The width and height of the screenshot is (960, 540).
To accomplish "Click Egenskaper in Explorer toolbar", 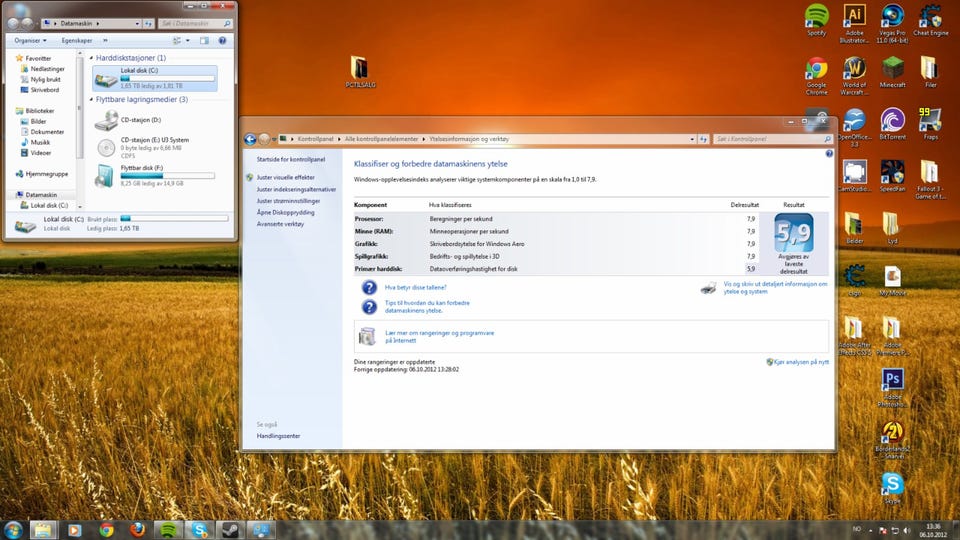I will tap(79, 40).
